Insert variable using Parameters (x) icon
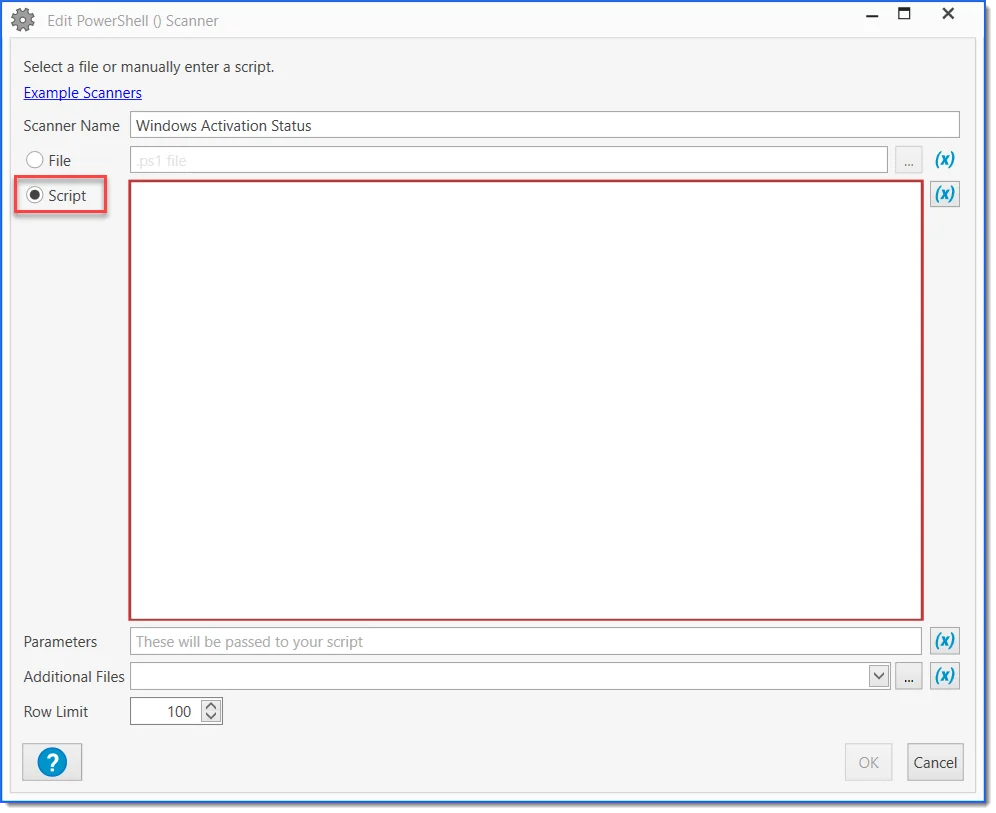Viewport: 996px width, 813px height. tap(944, 641)
